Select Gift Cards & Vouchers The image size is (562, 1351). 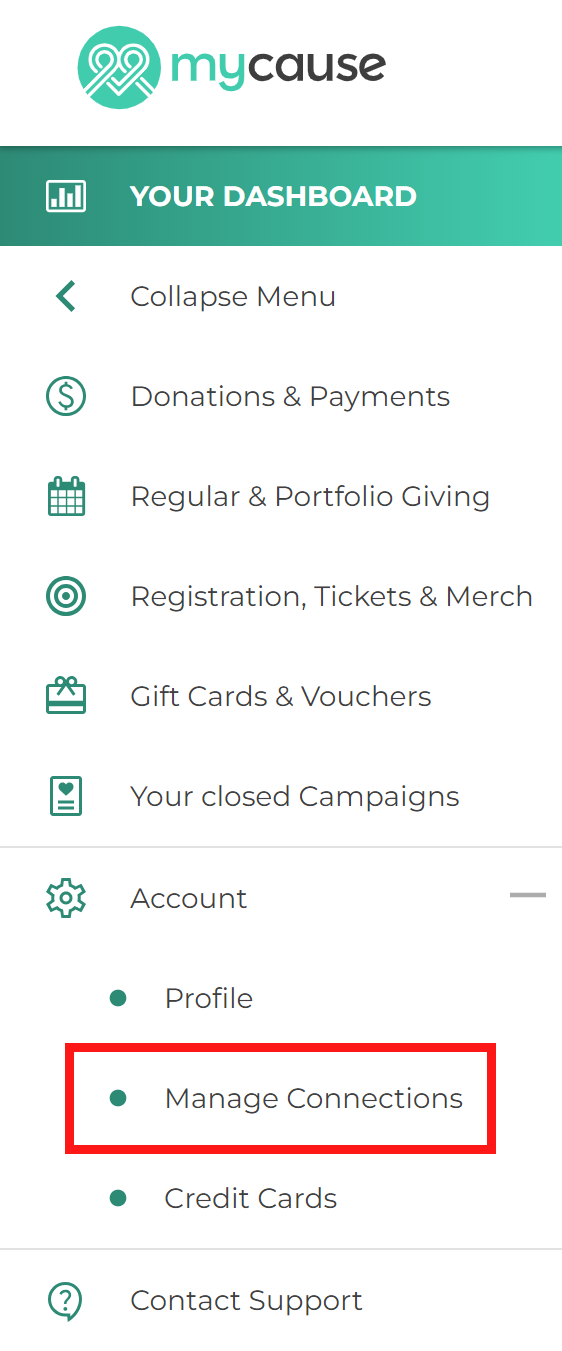tap(281, 696)
